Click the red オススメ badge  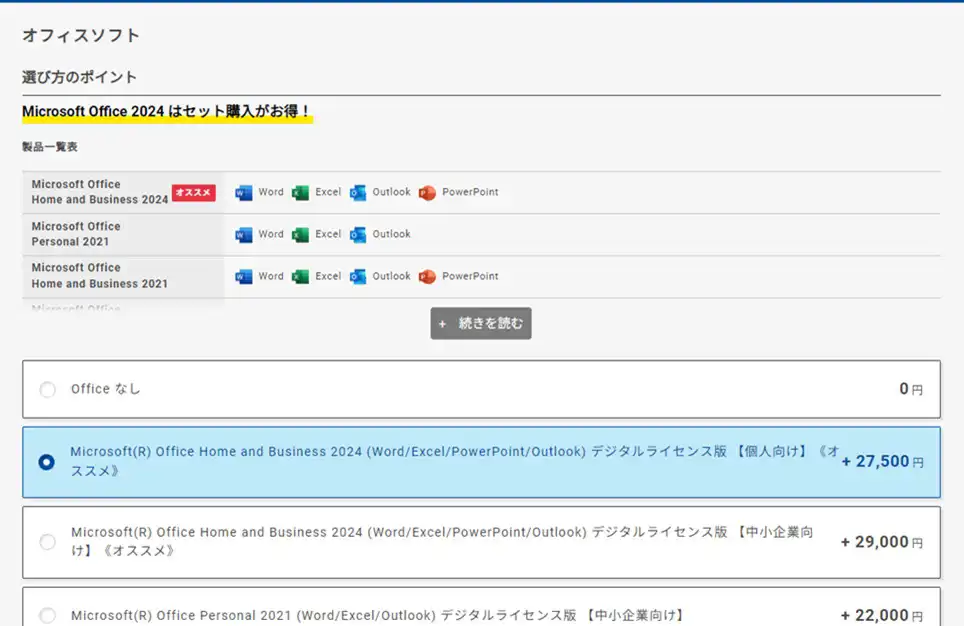pos(194,192)
